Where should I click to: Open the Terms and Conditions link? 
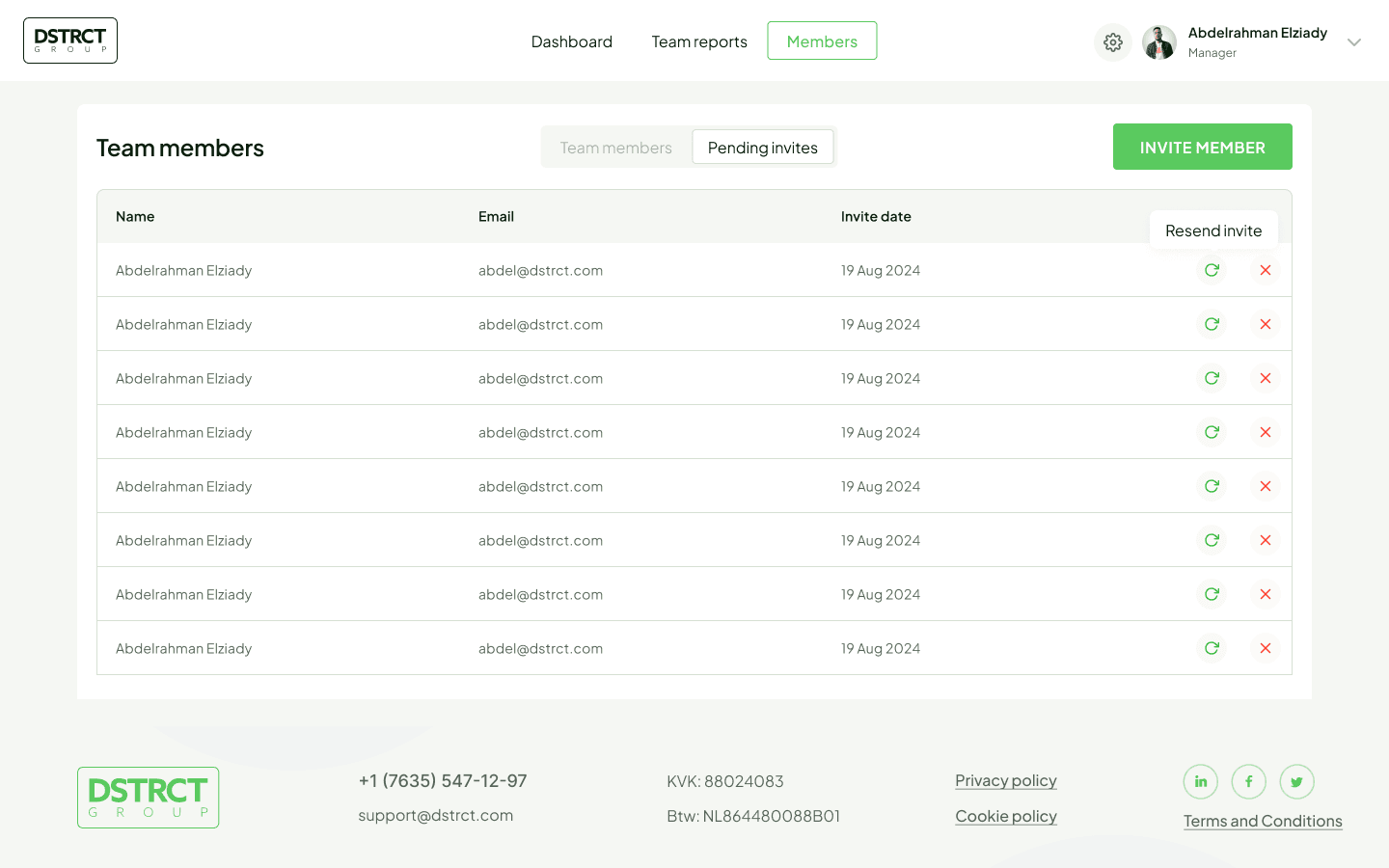pos(1263,821)
